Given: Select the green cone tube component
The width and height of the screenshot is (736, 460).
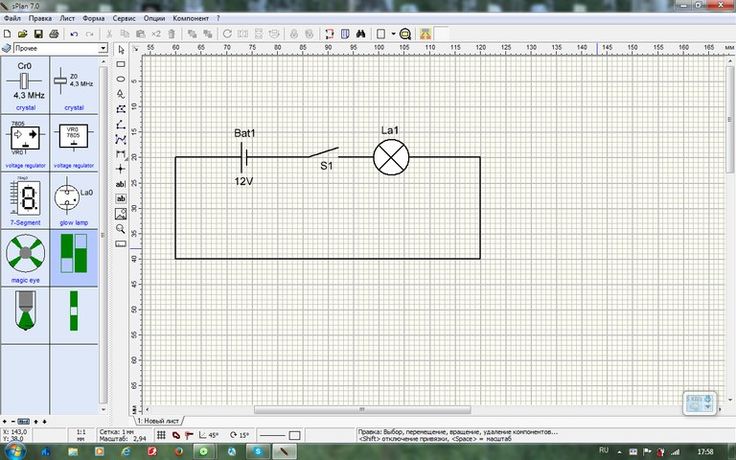Looking at the screenshot, I should coord(25,315).
